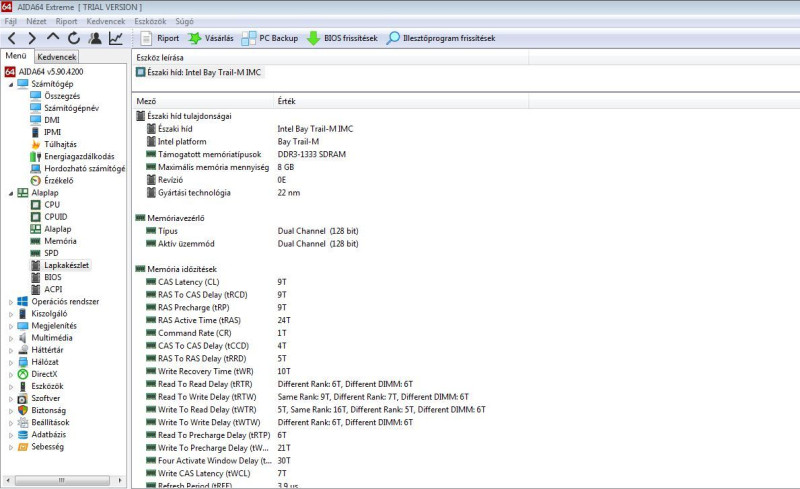
Task: Click the tree scrollbar right arrow
Action: 120,480
